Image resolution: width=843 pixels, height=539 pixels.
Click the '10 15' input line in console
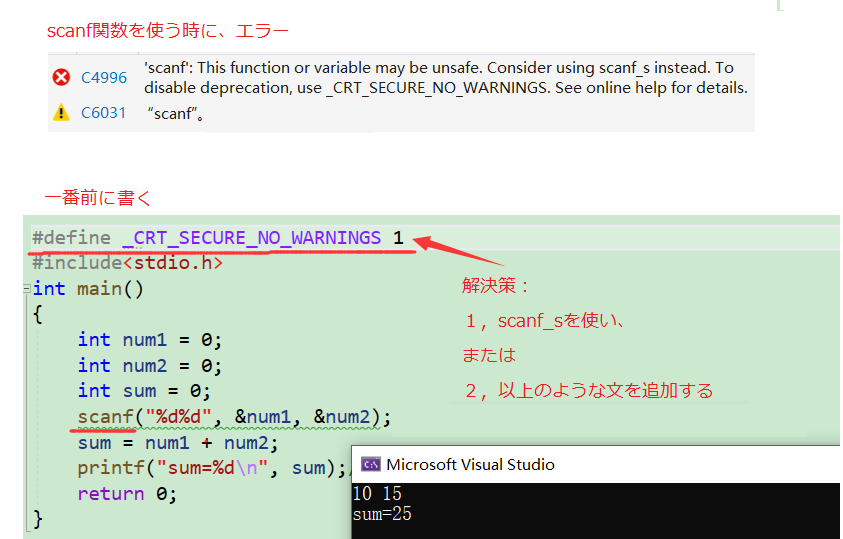(379, 495)
